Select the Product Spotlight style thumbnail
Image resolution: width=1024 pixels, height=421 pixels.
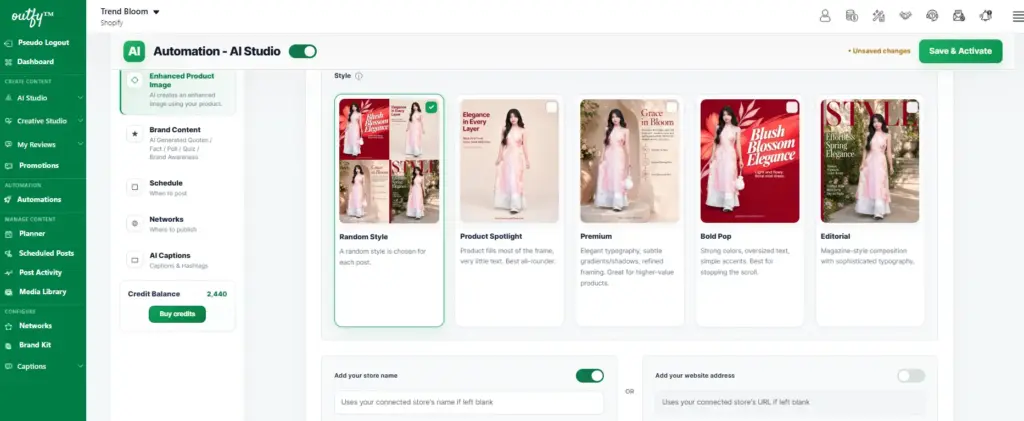tap(509, 161)
